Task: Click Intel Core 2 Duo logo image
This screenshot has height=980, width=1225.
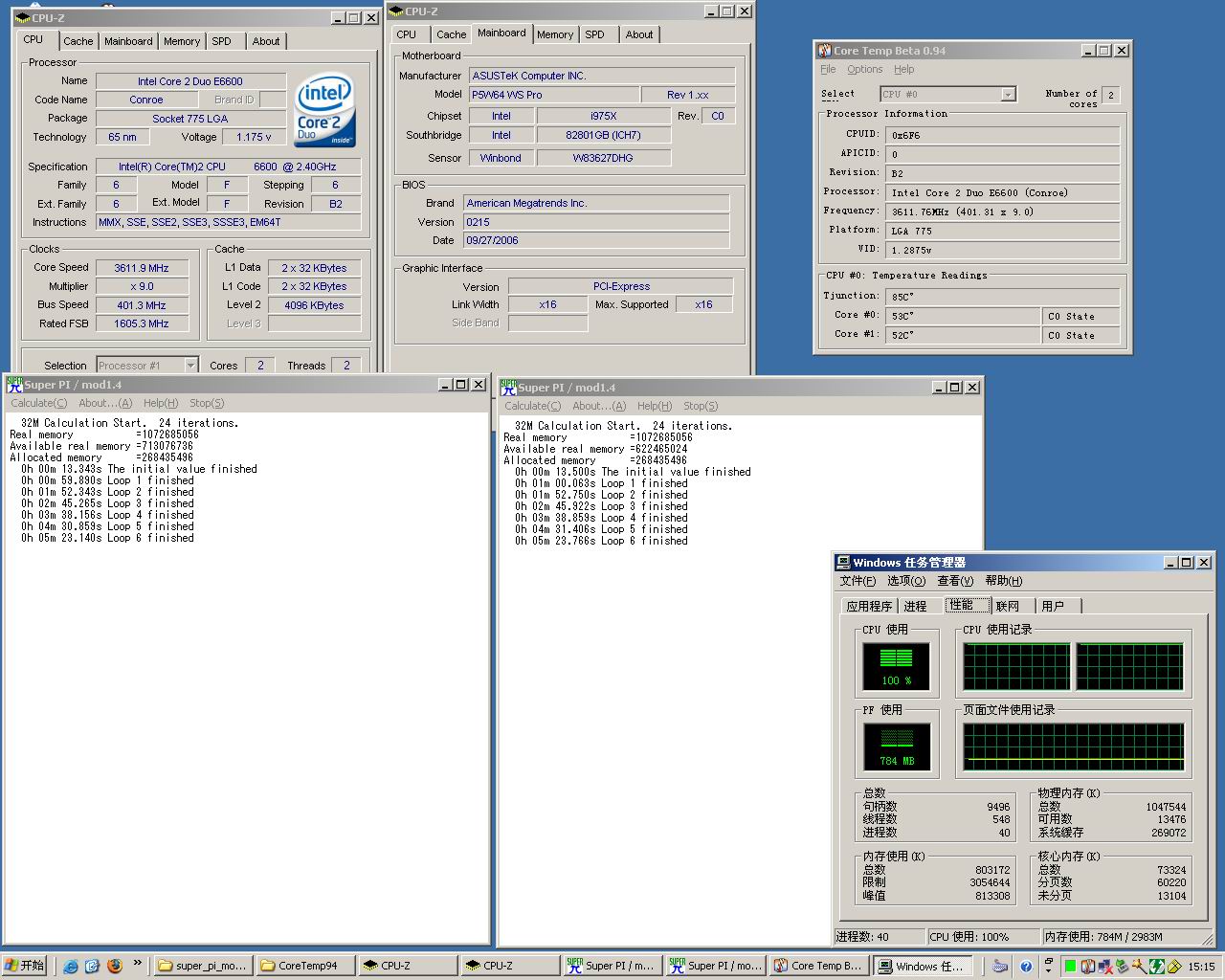Action: [324, 110]
